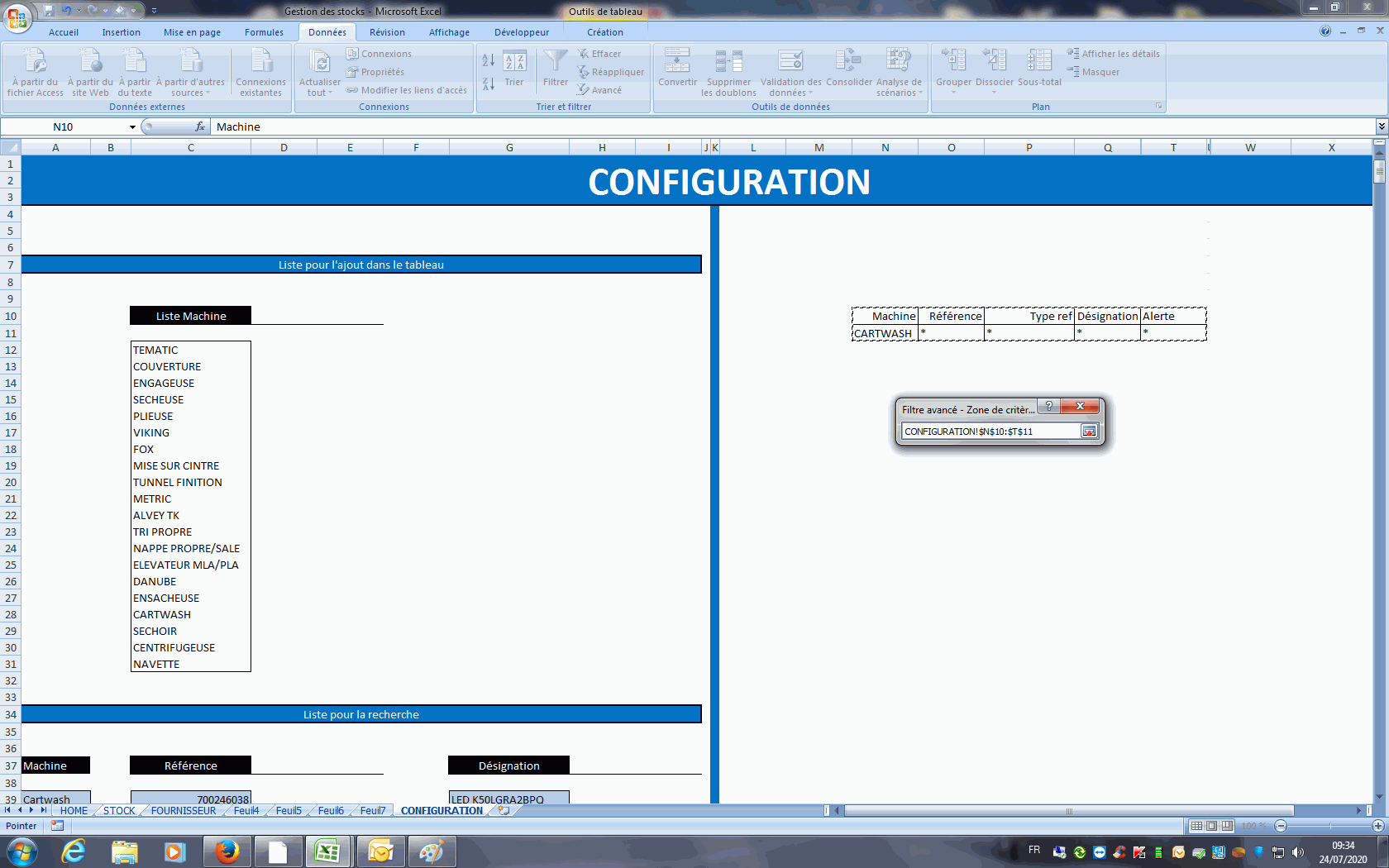Switch to Page Break Preview in the status bar
The height and width of the screenshot is (868, 1389).
tap(1227, 826)
